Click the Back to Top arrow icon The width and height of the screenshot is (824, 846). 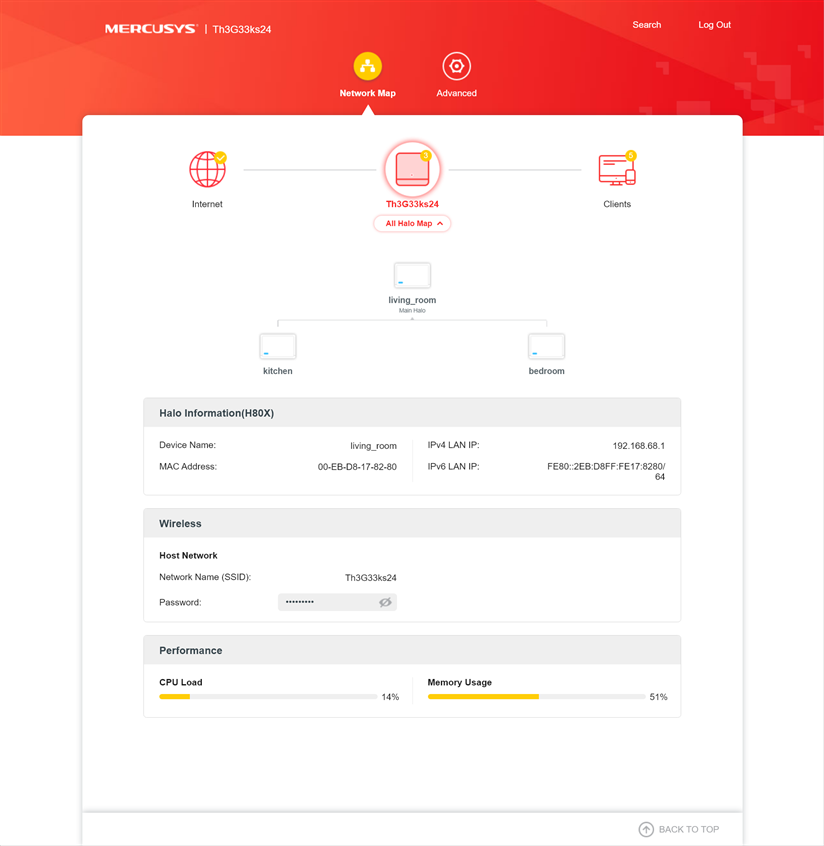click(x=646, y=829)
